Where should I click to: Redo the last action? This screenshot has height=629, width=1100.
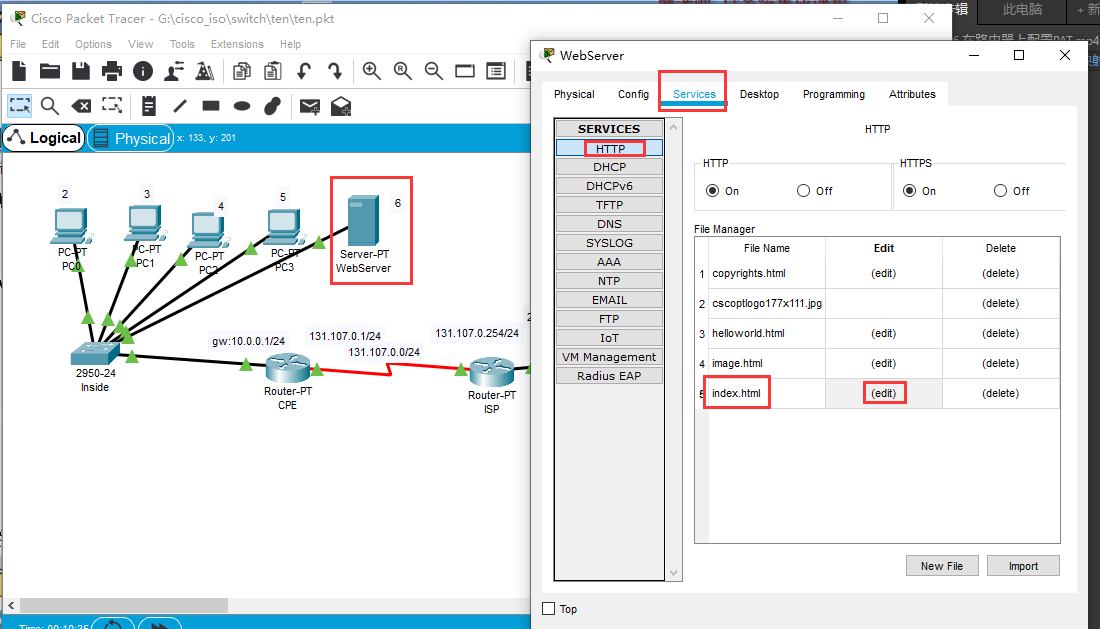[x=335, y=71]
